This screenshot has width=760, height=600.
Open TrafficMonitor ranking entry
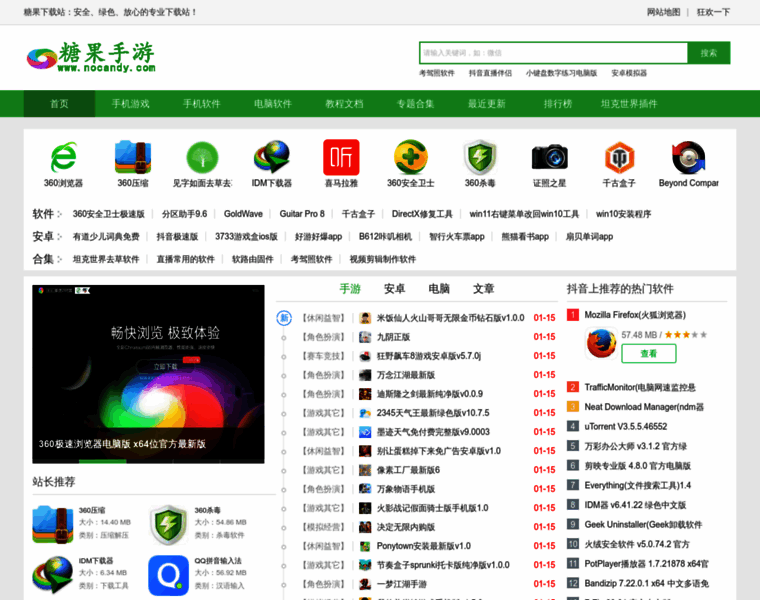tap(640, 387)
